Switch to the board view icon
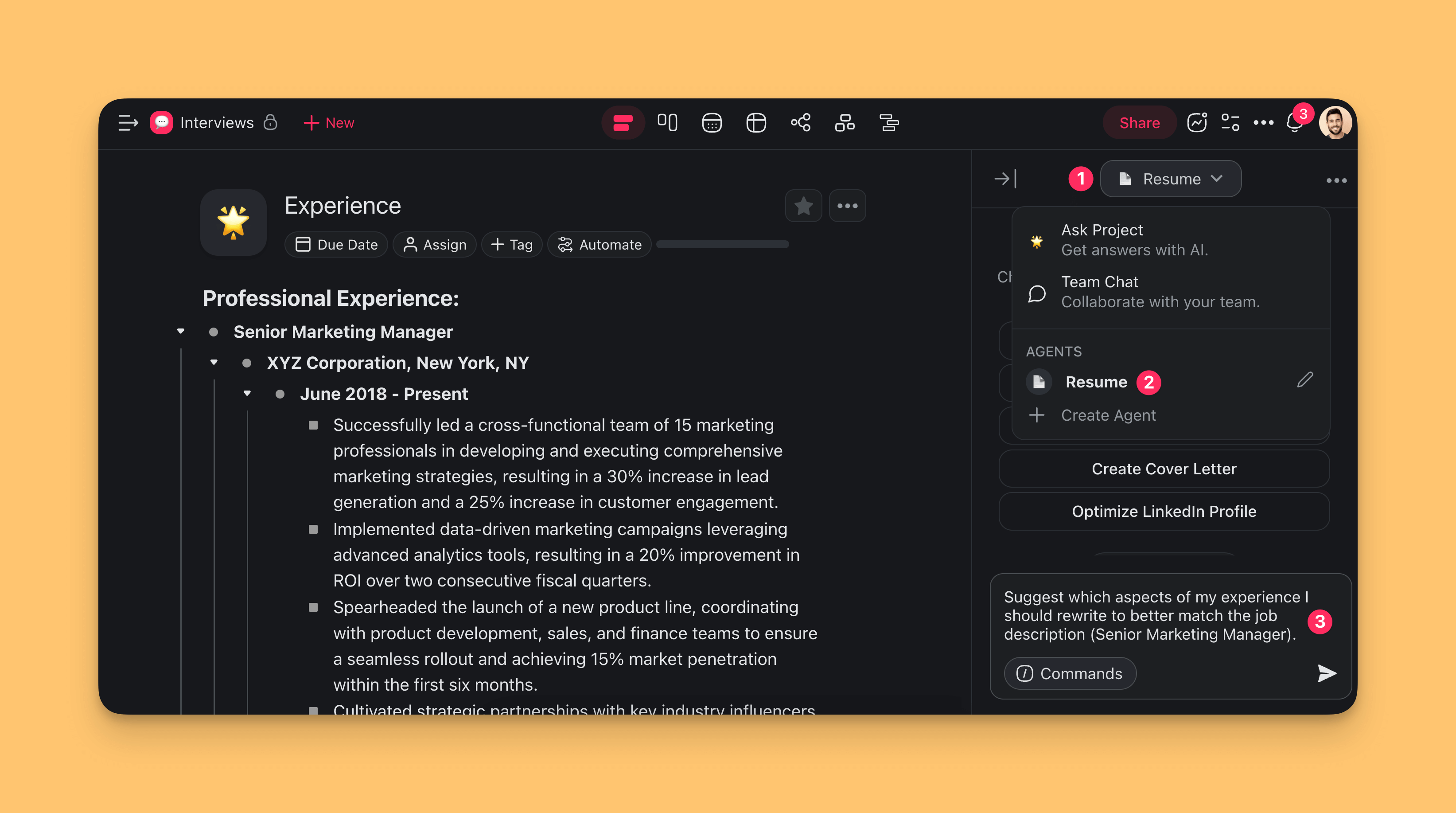 (667, 123)
